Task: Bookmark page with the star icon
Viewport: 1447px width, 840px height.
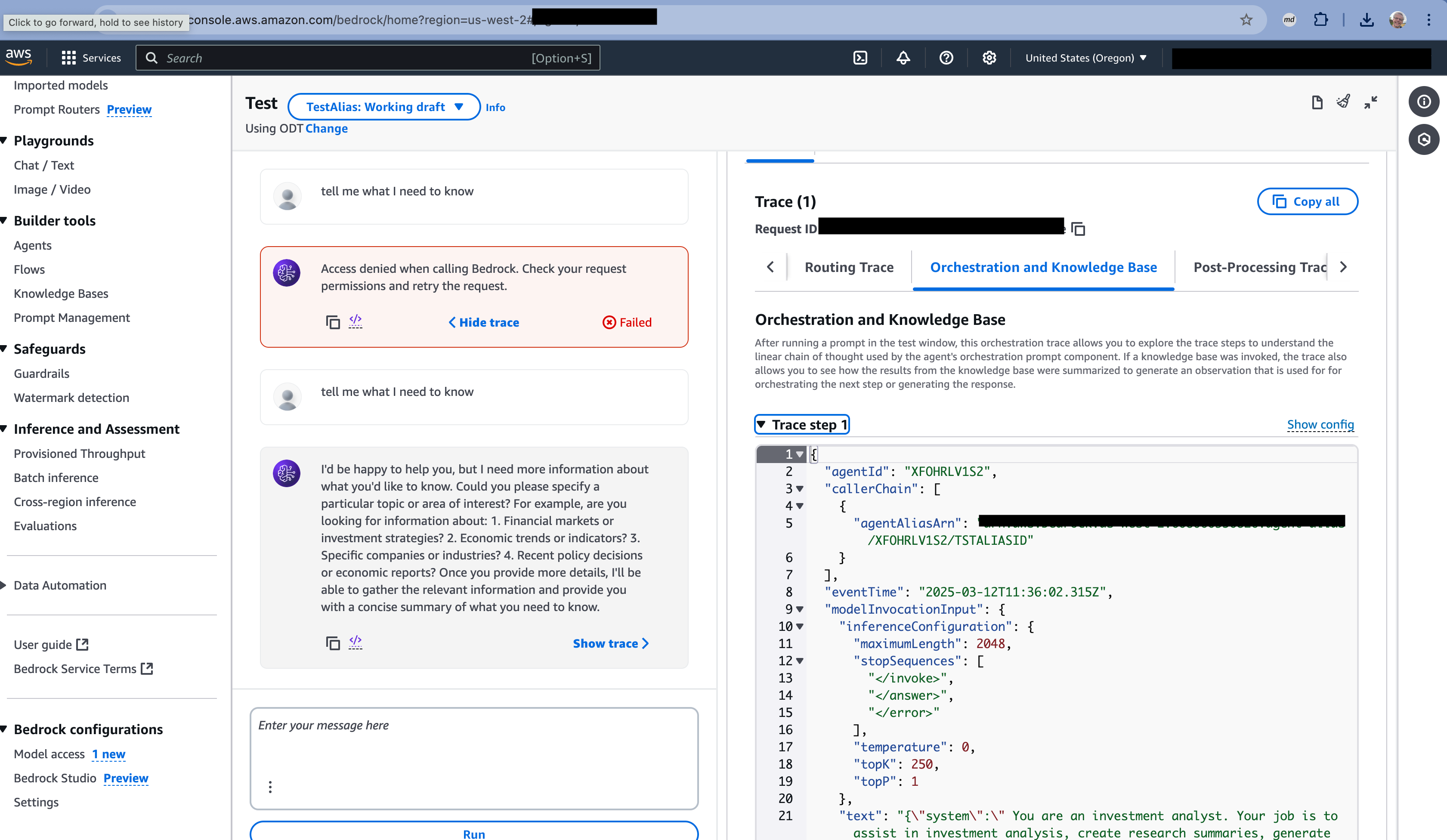Action: [x=1246, y=20]
